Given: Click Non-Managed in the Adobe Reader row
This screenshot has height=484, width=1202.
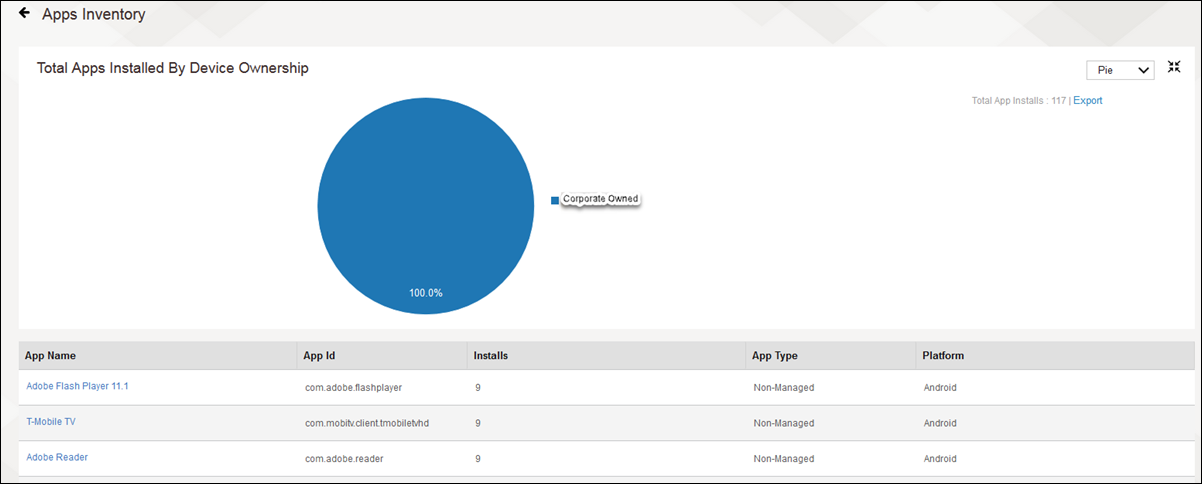Looking at the screenshot, I should 784,459.
